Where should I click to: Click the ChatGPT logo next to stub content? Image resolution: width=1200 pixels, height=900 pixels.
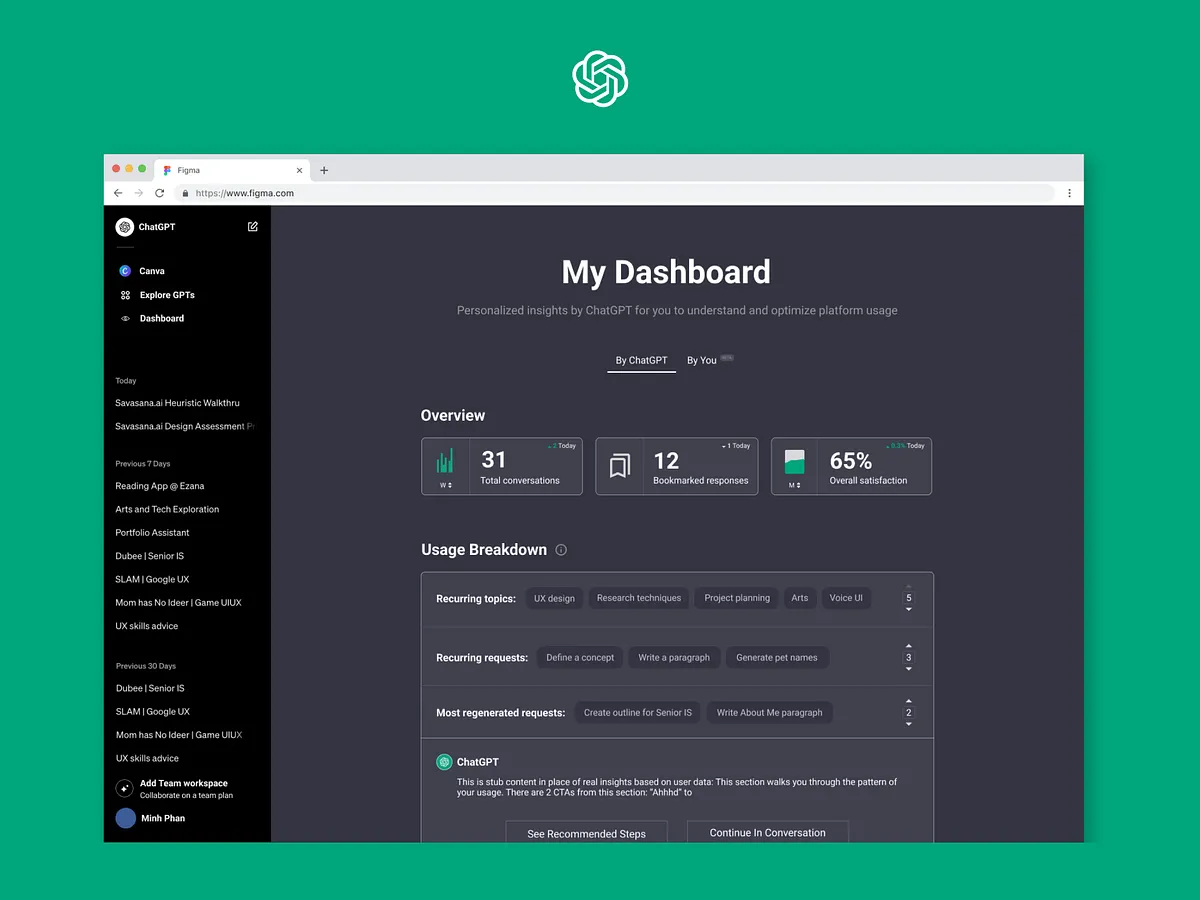coord(443,761)
